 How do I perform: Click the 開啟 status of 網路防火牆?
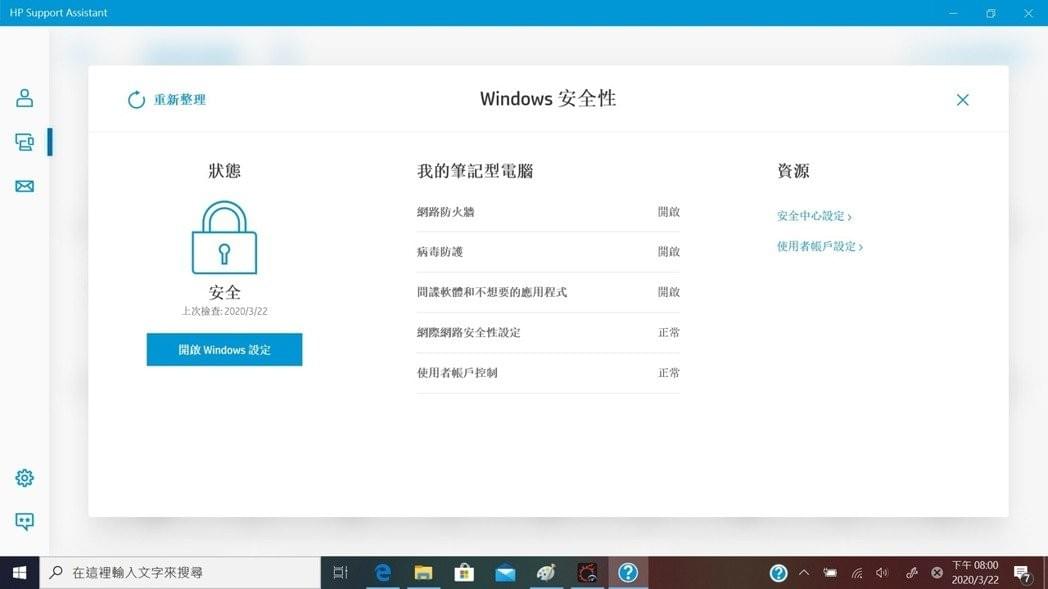click(669, 212)
